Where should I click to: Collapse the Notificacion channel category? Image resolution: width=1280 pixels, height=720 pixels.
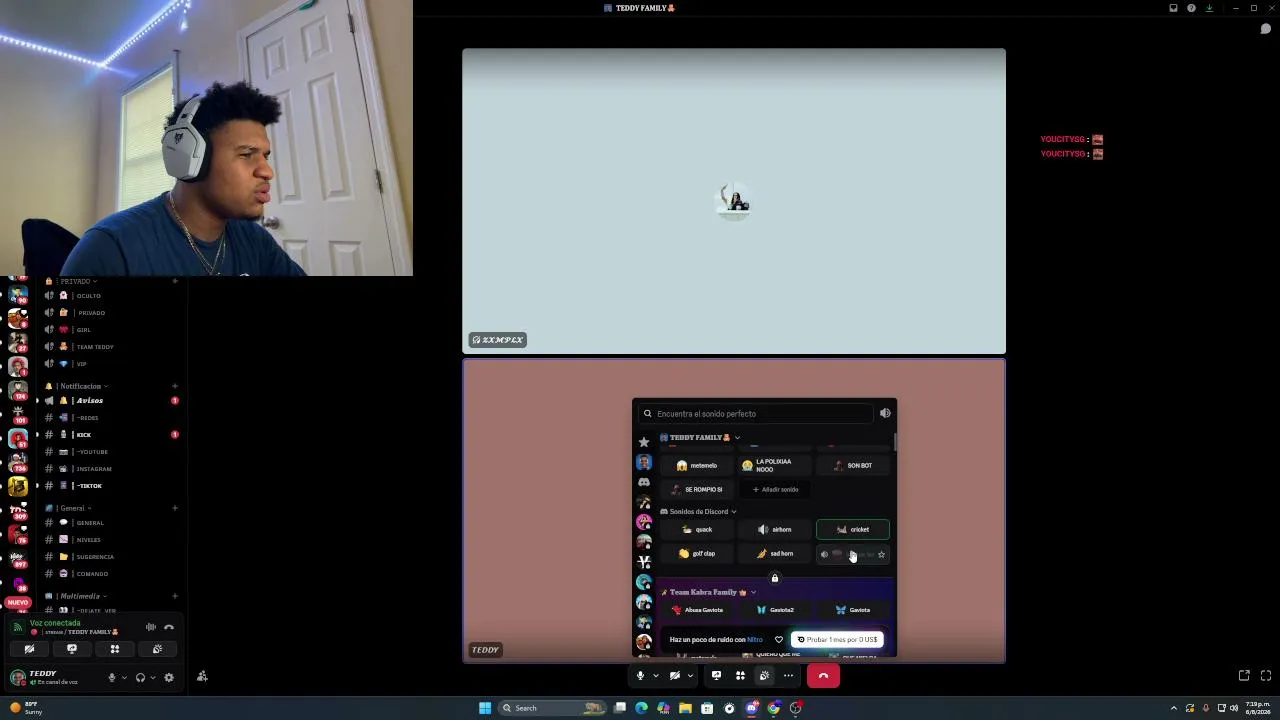(80, 386)
